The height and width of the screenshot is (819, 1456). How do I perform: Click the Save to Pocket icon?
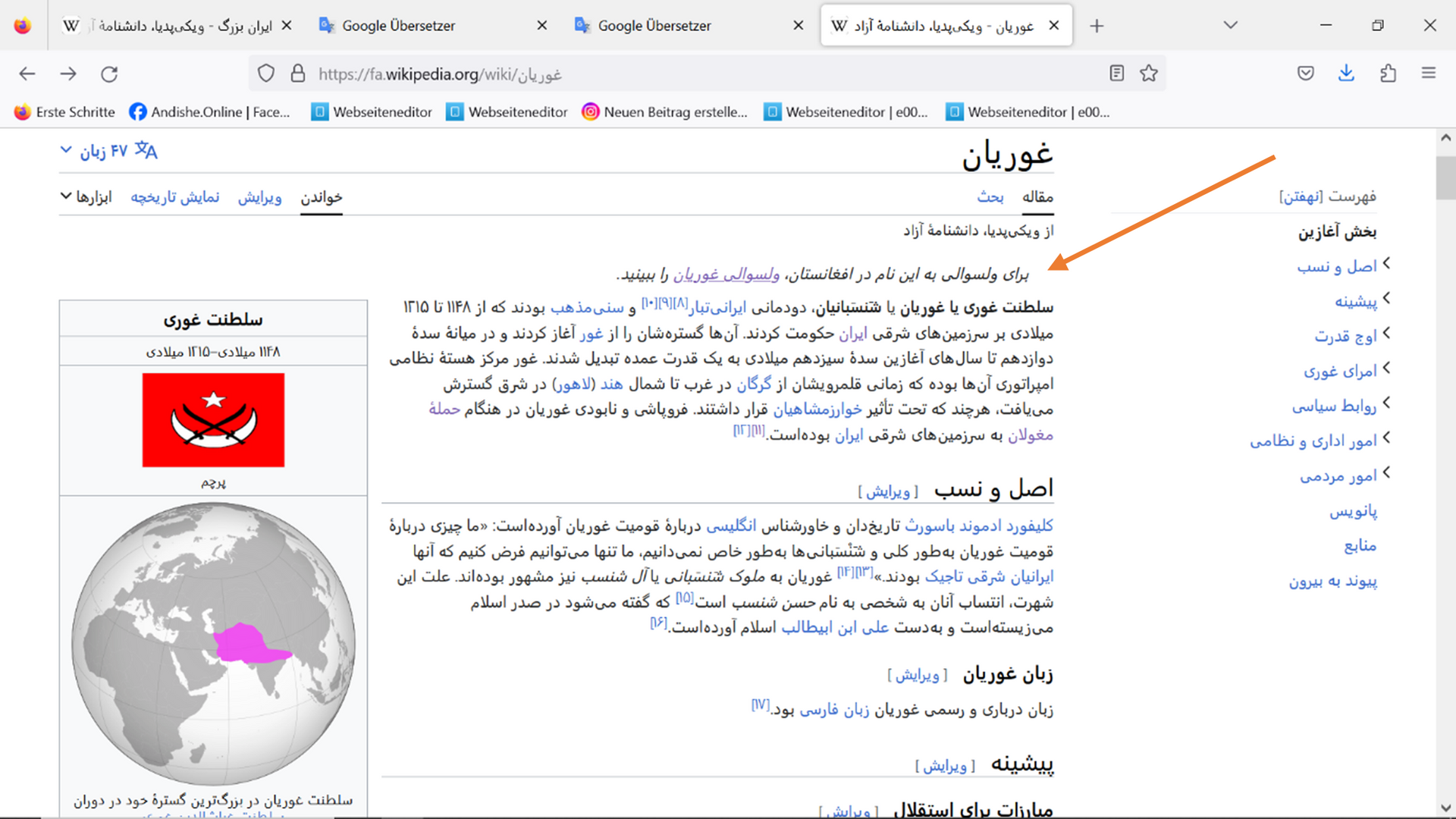click(x=1305, y=74)
